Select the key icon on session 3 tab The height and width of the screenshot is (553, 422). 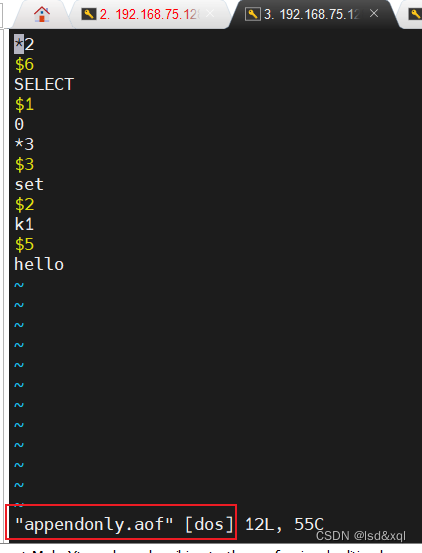[252, 14]
